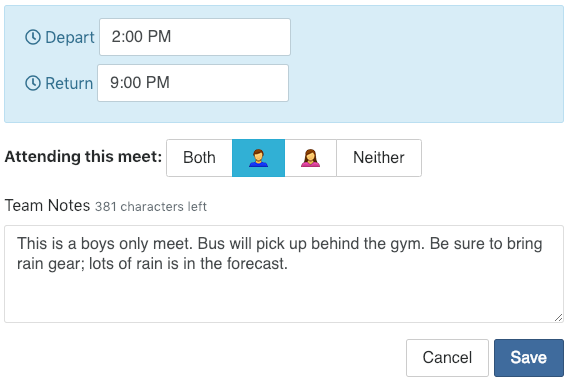The width and height of the screenshot is (568, 379).
Task: Open the Depart time field showing 2:00 PM
Action: click(195, 37)
